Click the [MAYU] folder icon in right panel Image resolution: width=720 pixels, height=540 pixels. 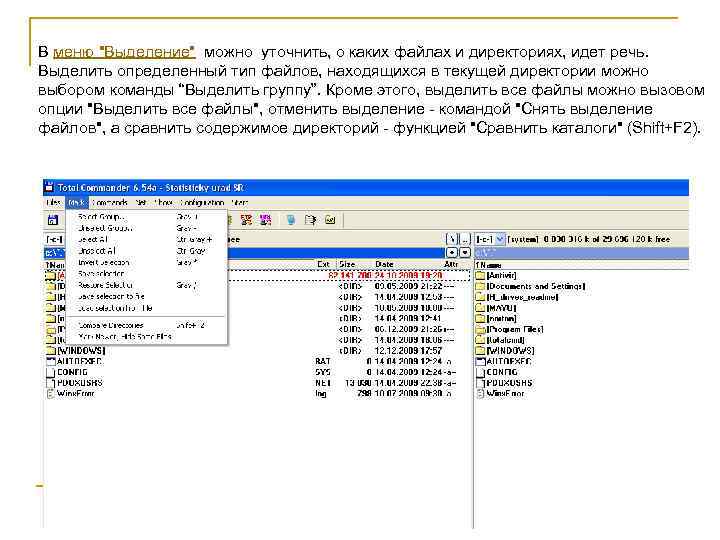coord(480,308)
